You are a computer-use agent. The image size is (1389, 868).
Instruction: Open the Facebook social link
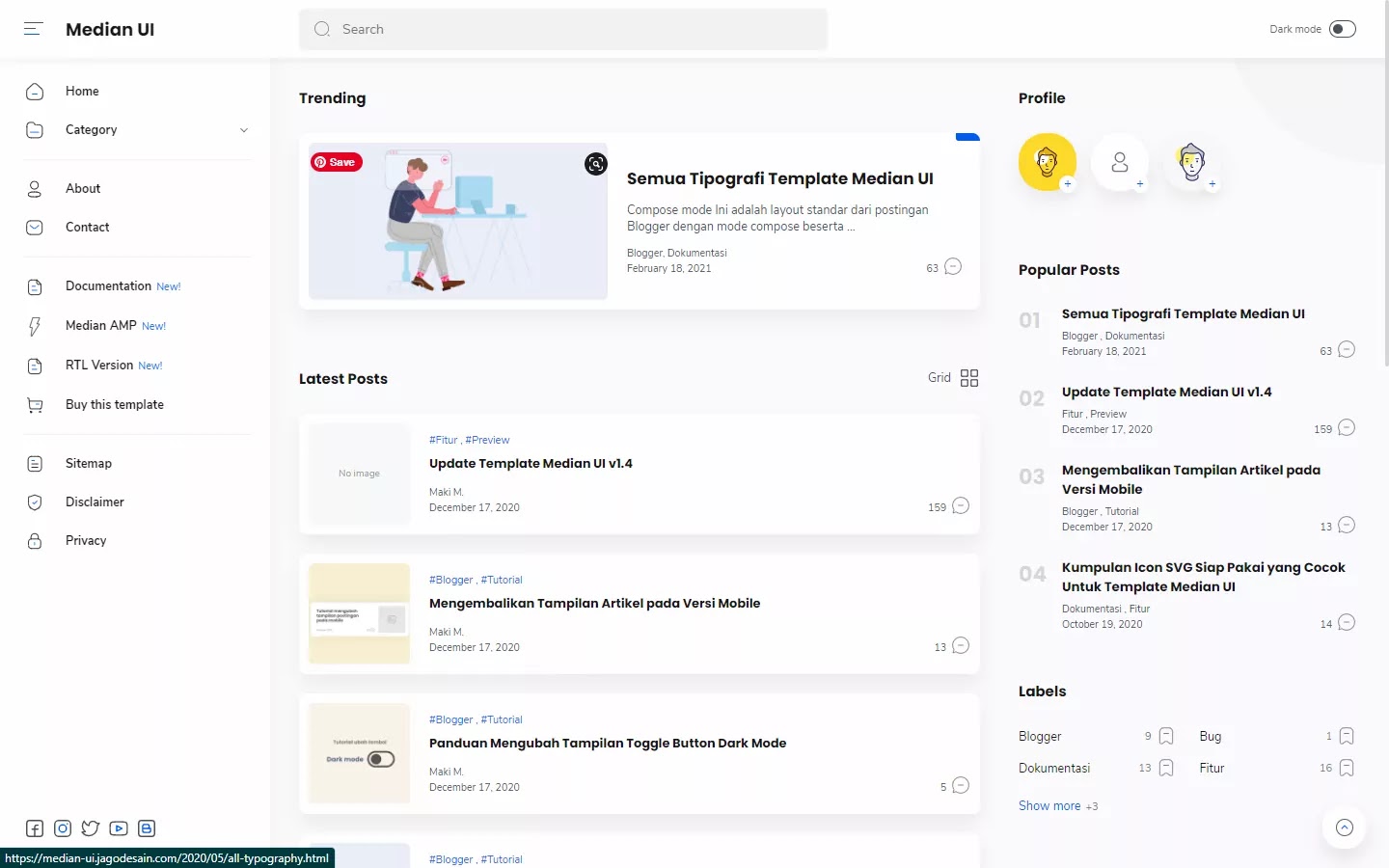click(x=35, y=828)
